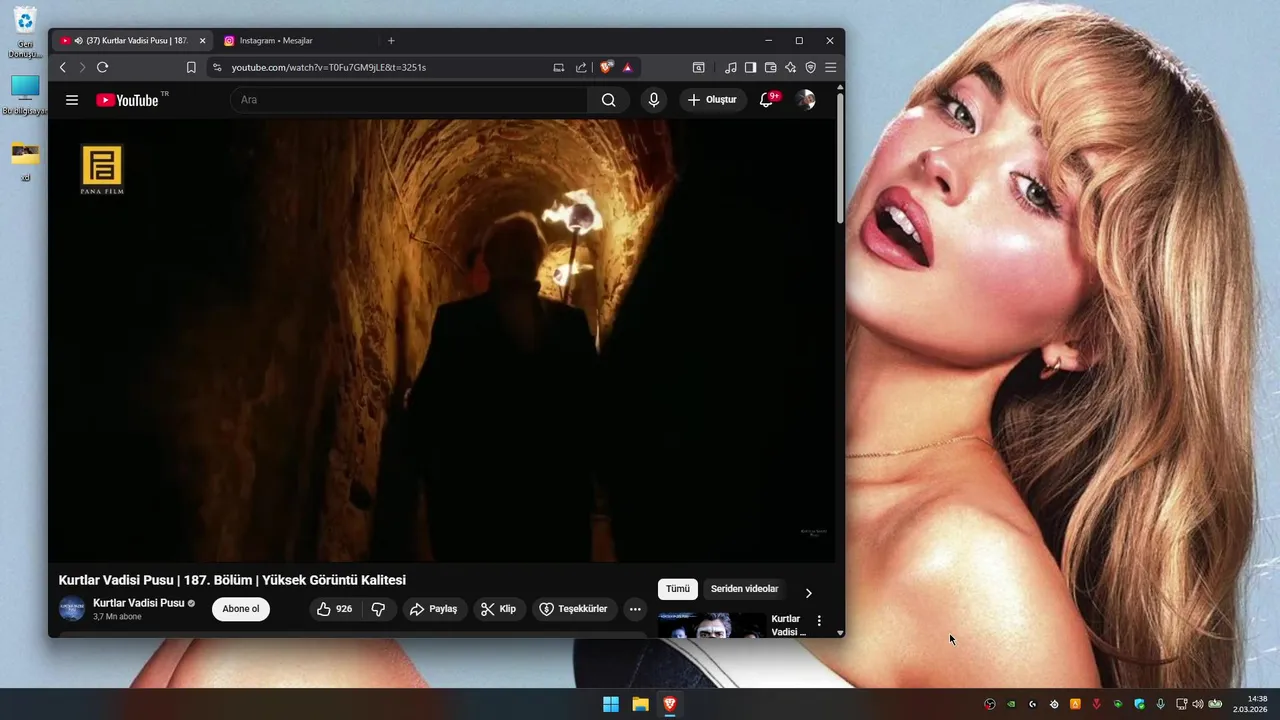Open the Oluştur create menu
Screen dimensions: 1280x720
(713, 100)
